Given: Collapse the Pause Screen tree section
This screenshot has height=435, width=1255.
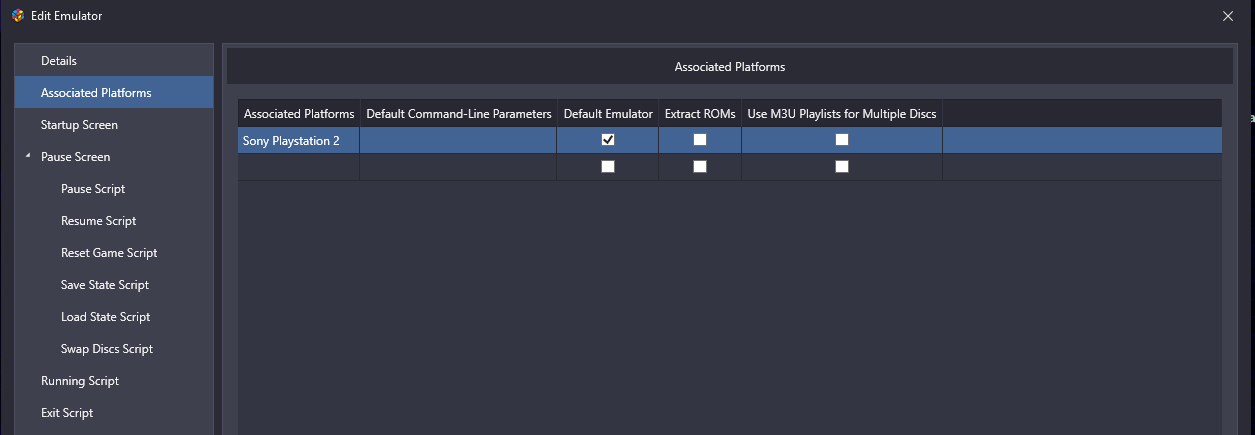Looking at the screenshot, I should (x=28, y=157).
